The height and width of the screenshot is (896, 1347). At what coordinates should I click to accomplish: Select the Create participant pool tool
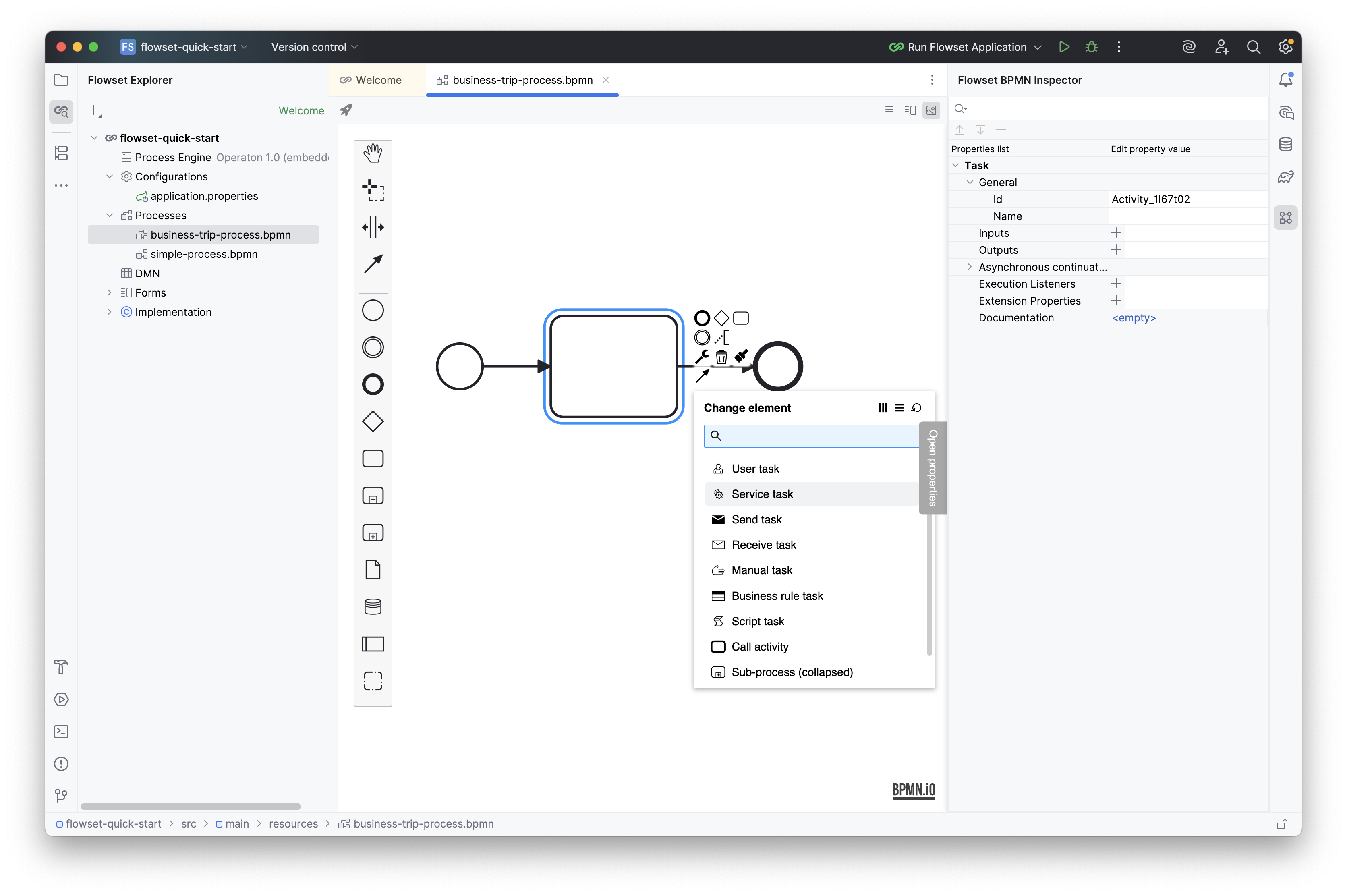373,644
